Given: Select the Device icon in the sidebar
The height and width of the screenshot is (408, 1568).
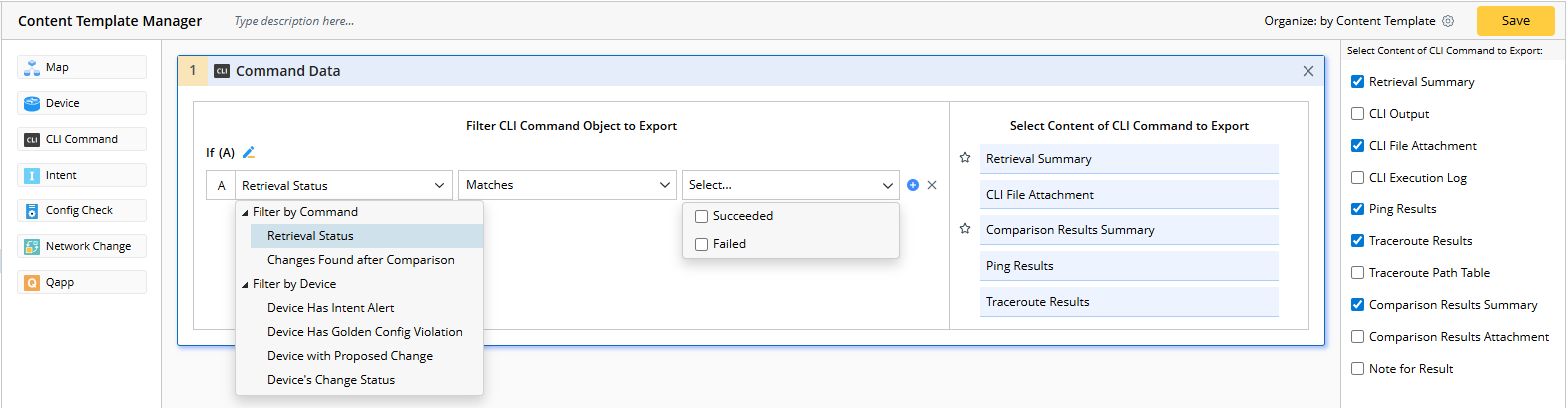Looking at the screenshot, I should click(32, 104).
